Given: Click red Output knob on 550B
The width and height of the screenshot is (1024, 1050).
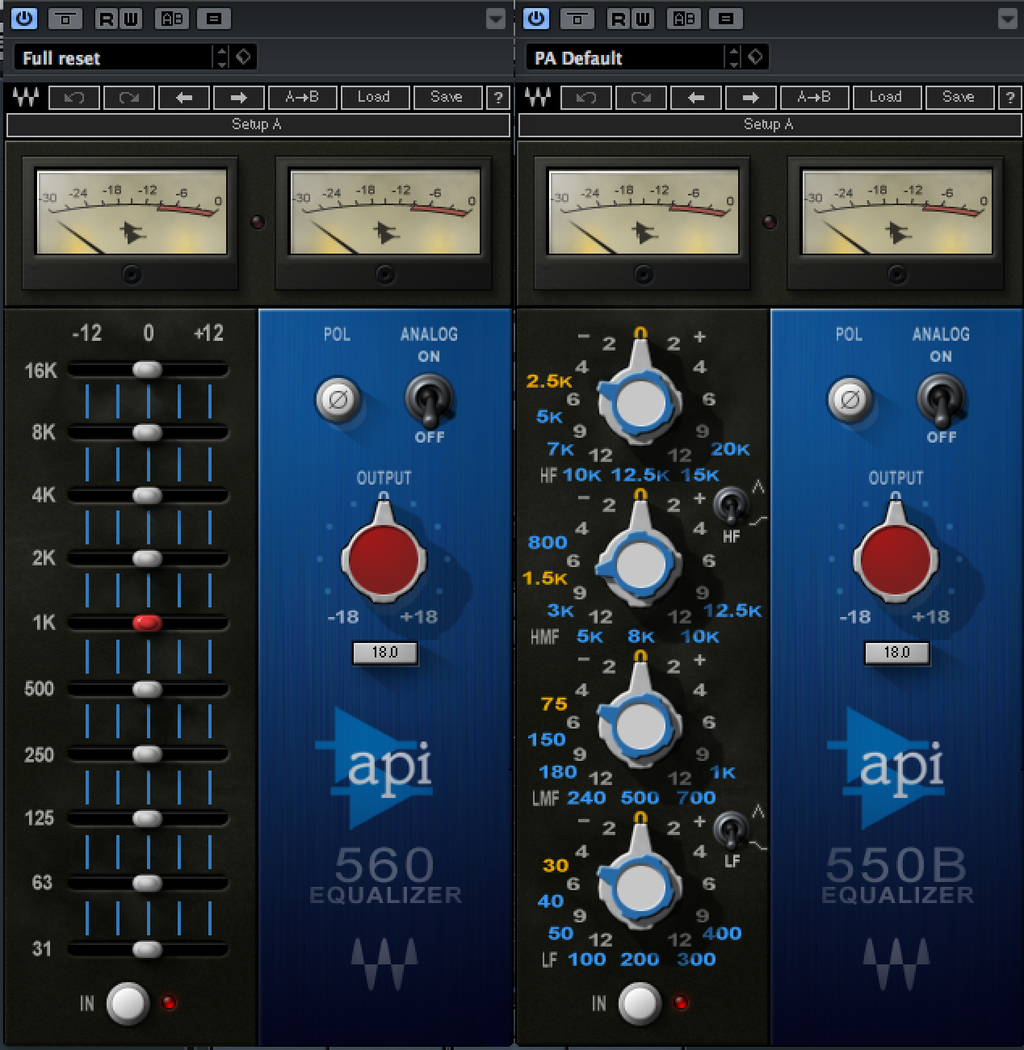Looking at the screenshot, I should 896,560.
